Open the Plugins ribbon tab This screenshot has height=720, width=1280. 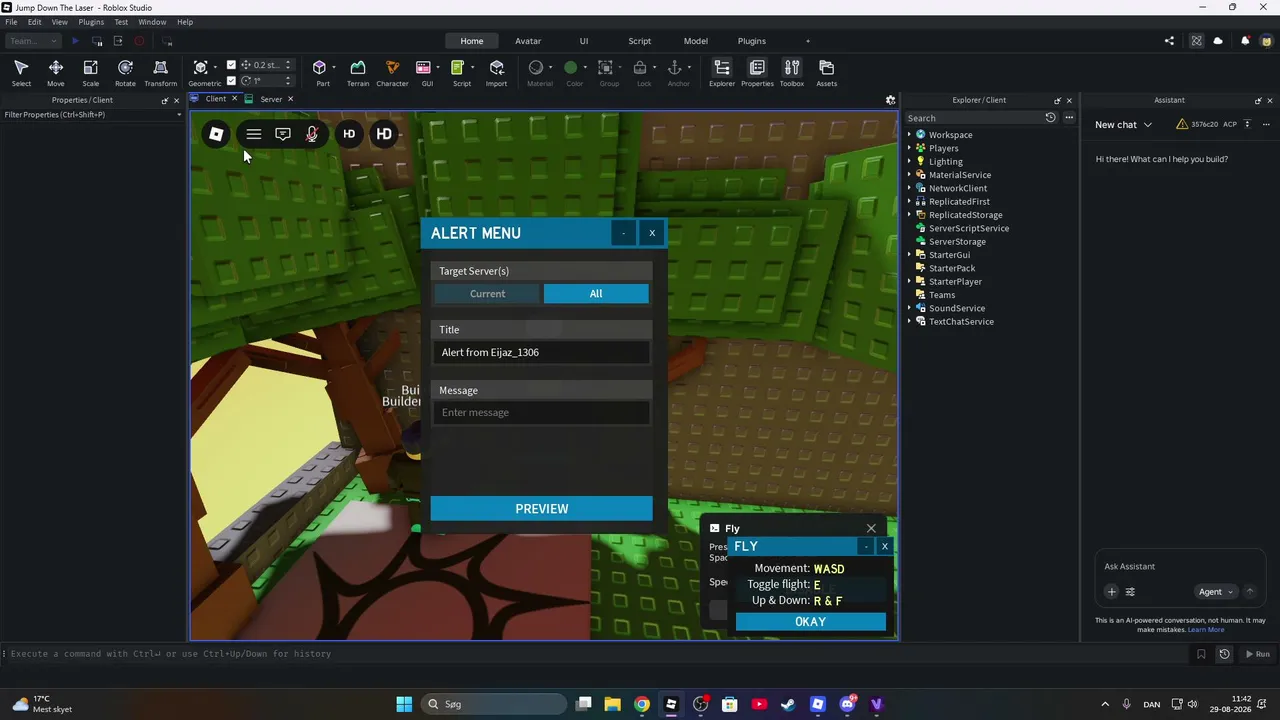(x=752, y=41)
